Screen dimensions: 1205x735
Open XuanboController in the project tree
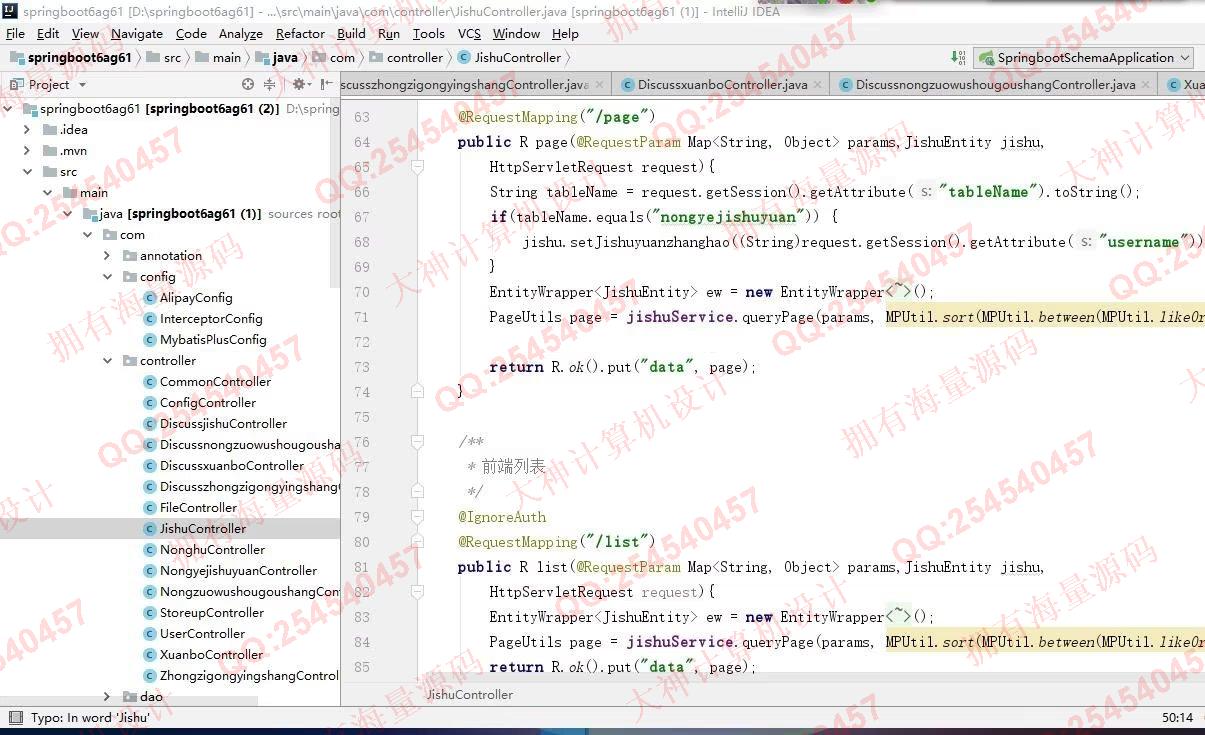[211, 654]
